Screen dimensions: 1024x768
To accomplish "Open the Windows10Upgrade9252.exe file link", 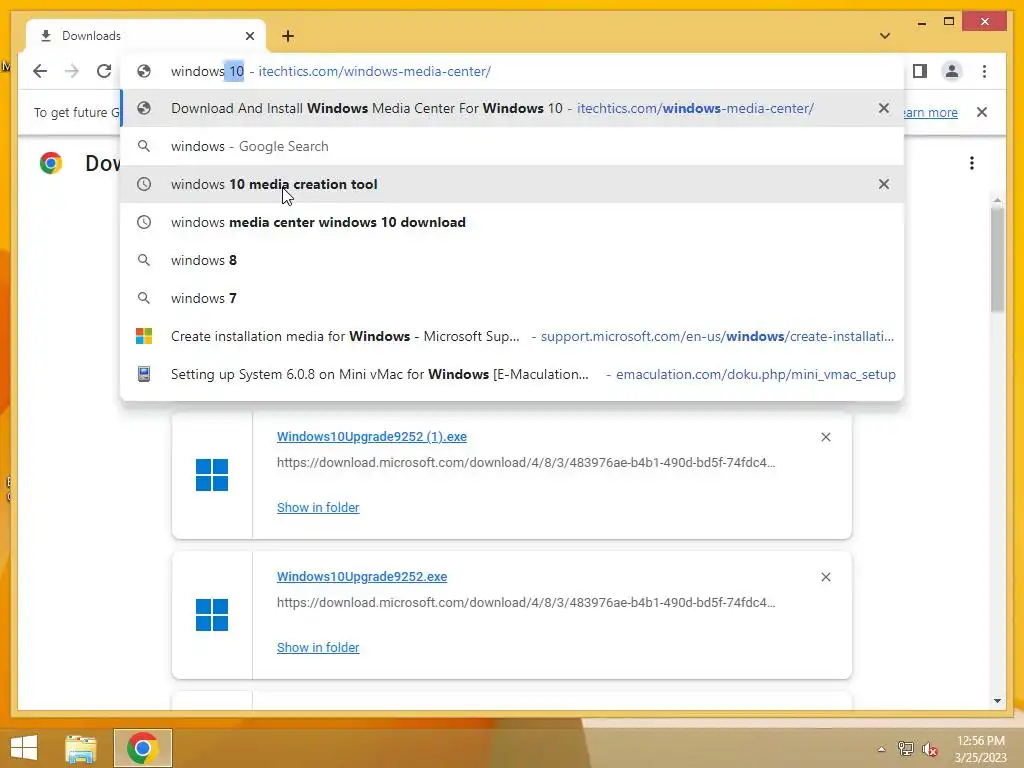I will tap(362, 577).
